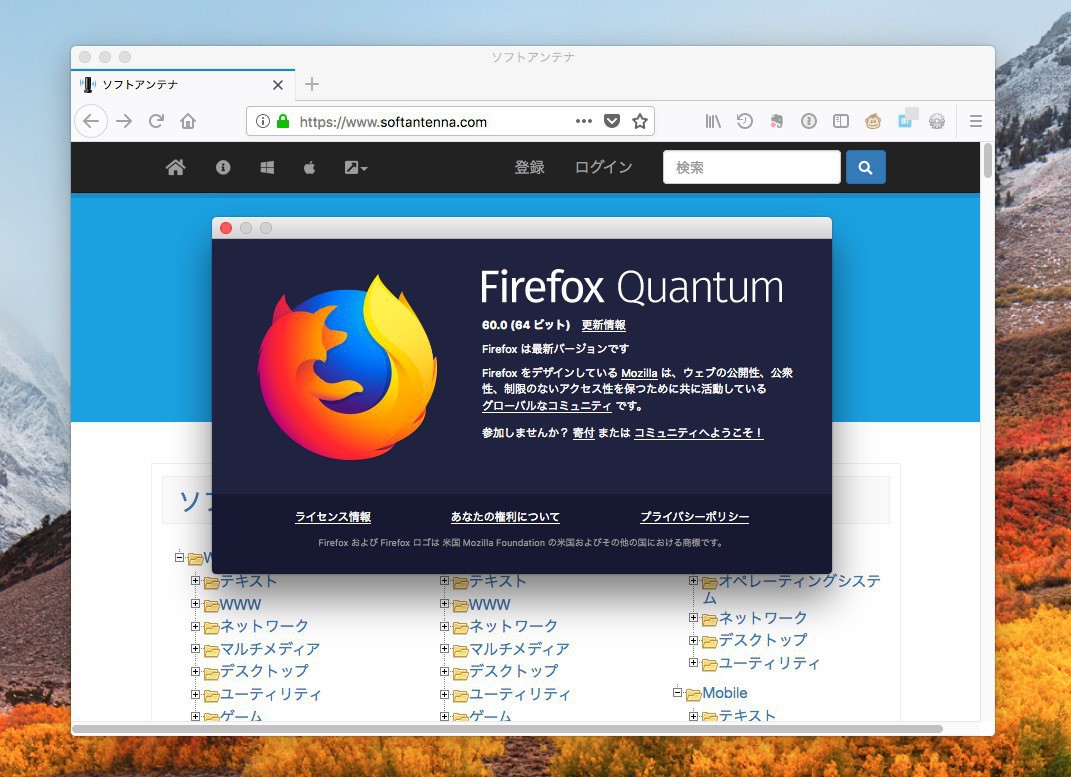Image resolution: width=1071 pixels, height=777 pixels.
Task: Save page to Pocket
Action: (612, 122)
